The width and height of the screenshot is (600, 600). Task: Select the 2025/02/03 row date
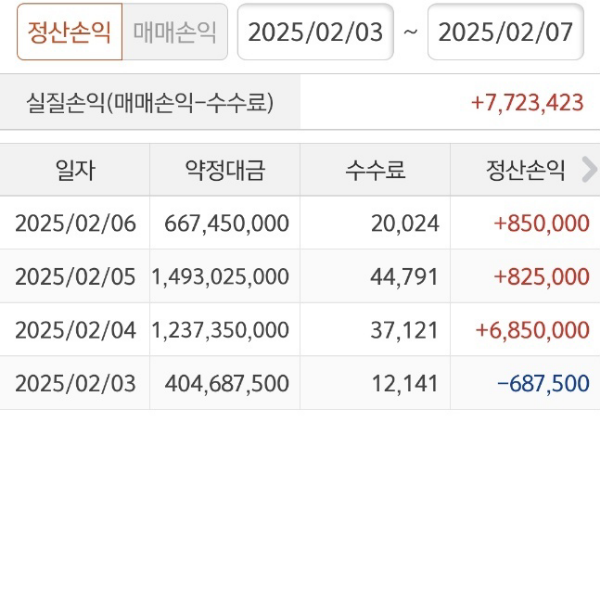[x=75, y=382]
